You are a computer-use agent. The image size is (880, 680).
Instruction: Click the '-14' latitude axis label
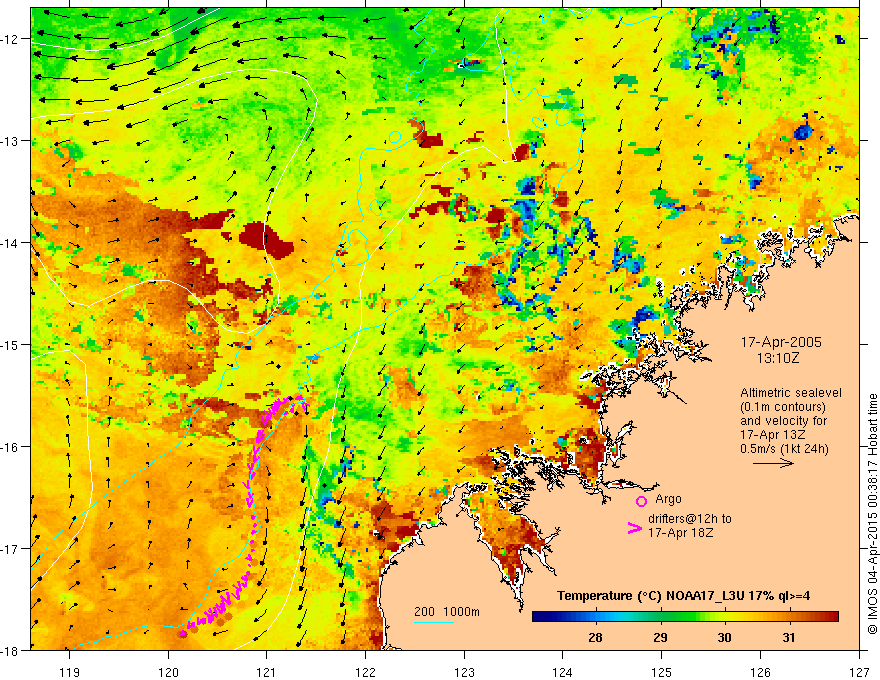tap(11, 243)
